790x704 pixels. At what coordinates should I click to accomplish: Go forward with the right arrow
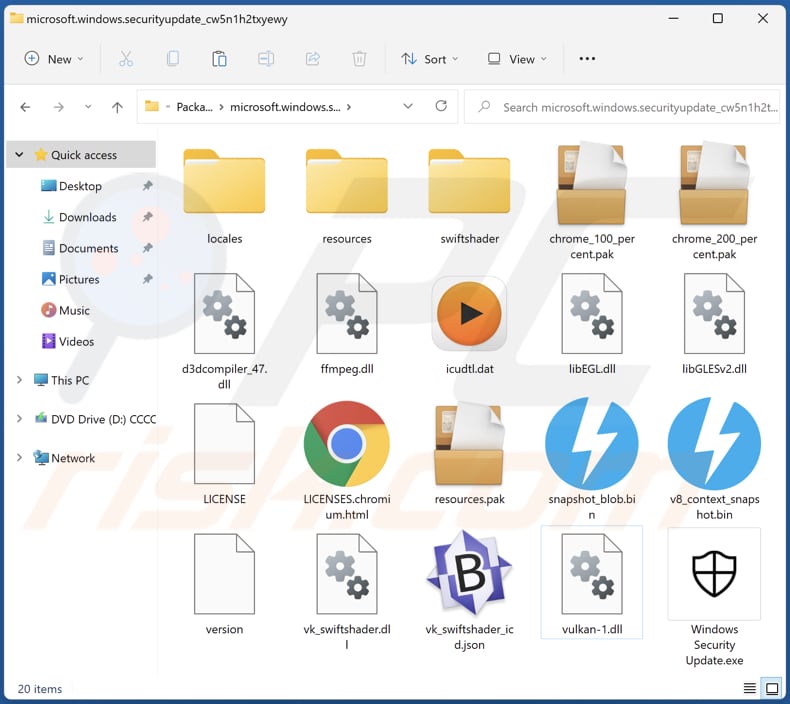(x=58, y=107)
